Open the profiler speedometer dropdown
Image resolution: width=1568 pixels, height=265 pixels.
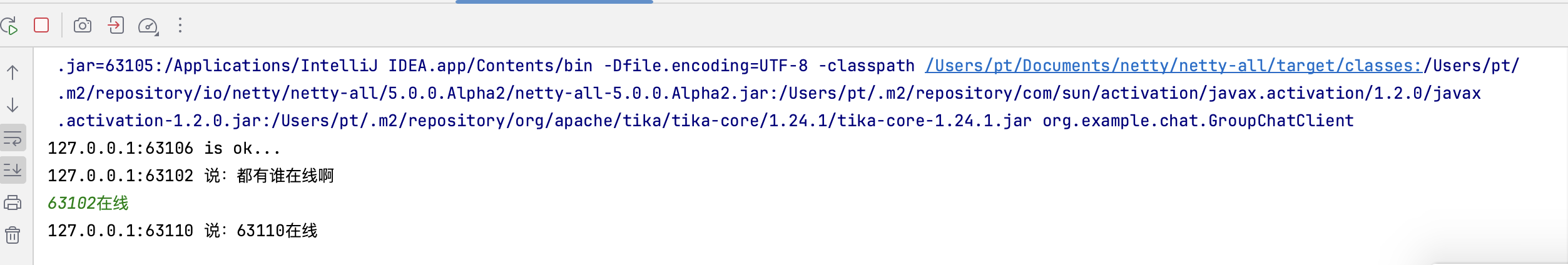[148, 26]
